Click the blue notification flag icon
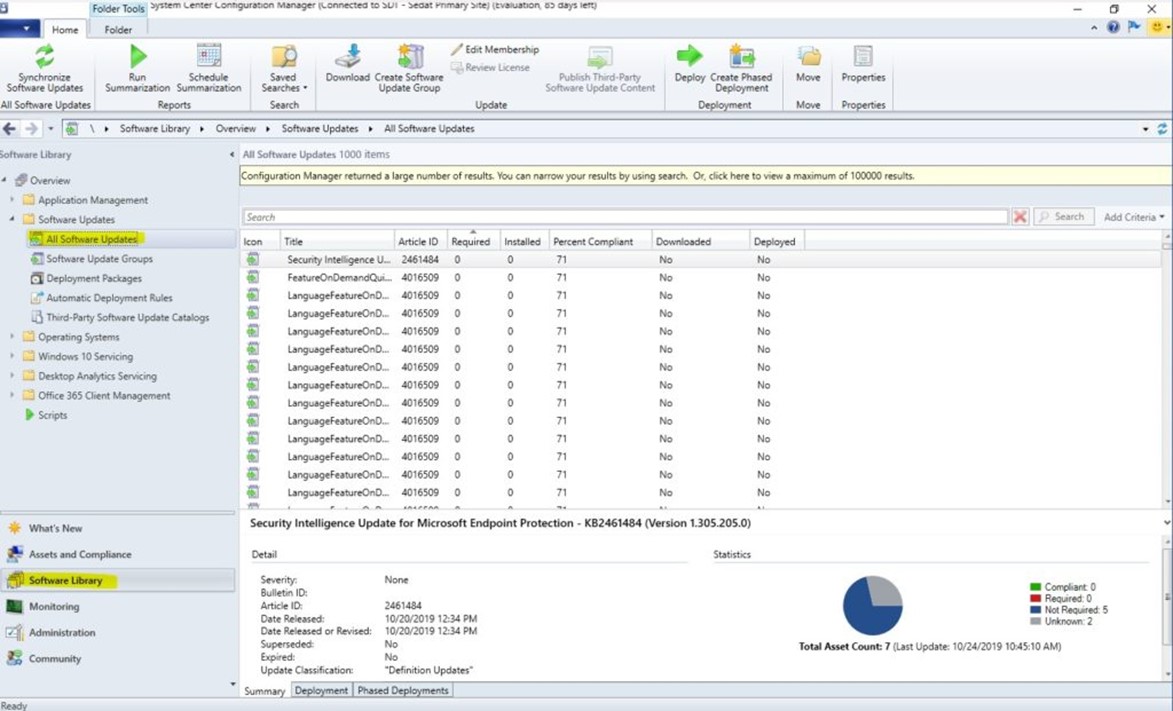The width and height of the screenshot is (1173, 711). (x=1135, y=28)
